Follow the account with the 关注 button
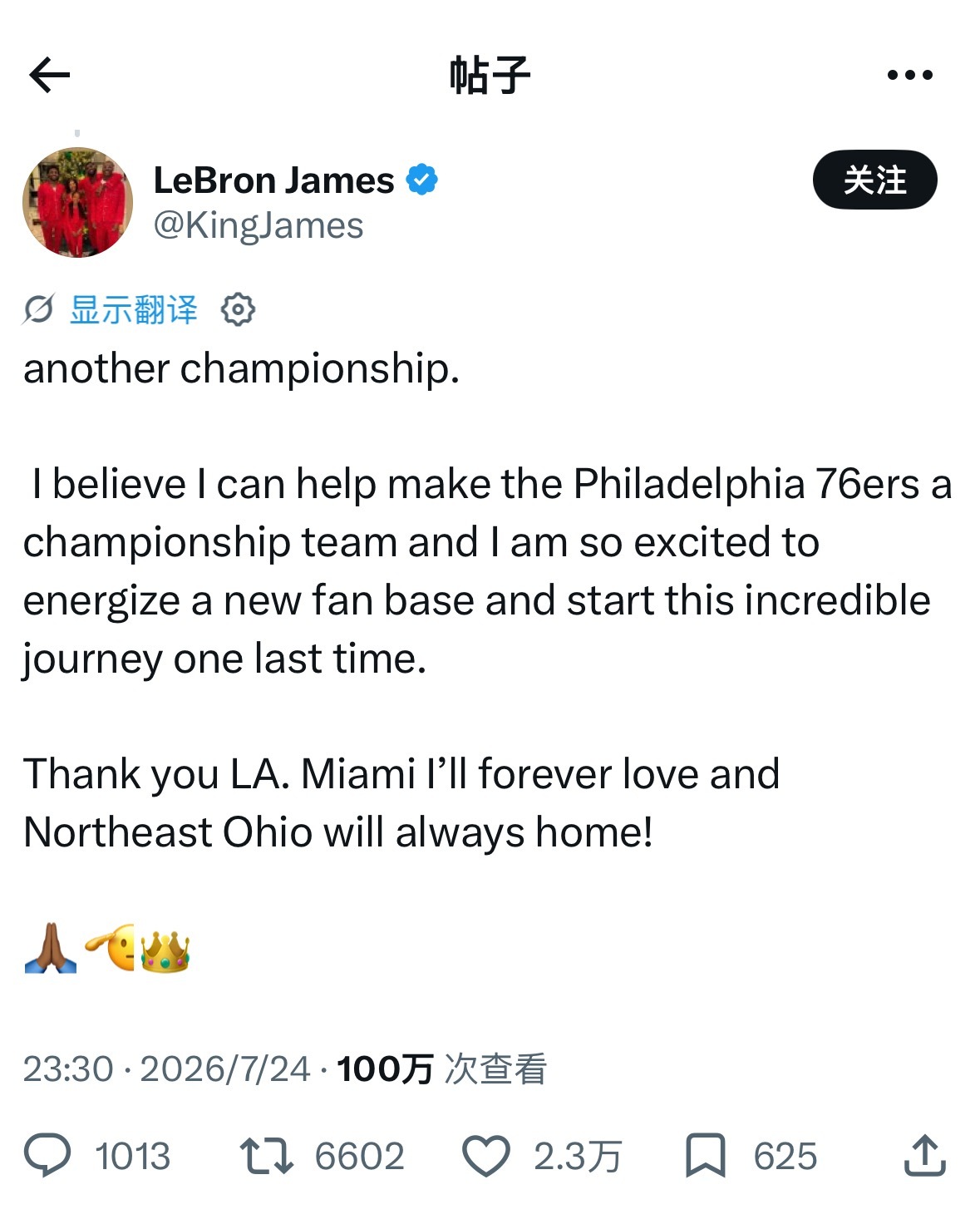The image size is (980, 1224). 874,180
